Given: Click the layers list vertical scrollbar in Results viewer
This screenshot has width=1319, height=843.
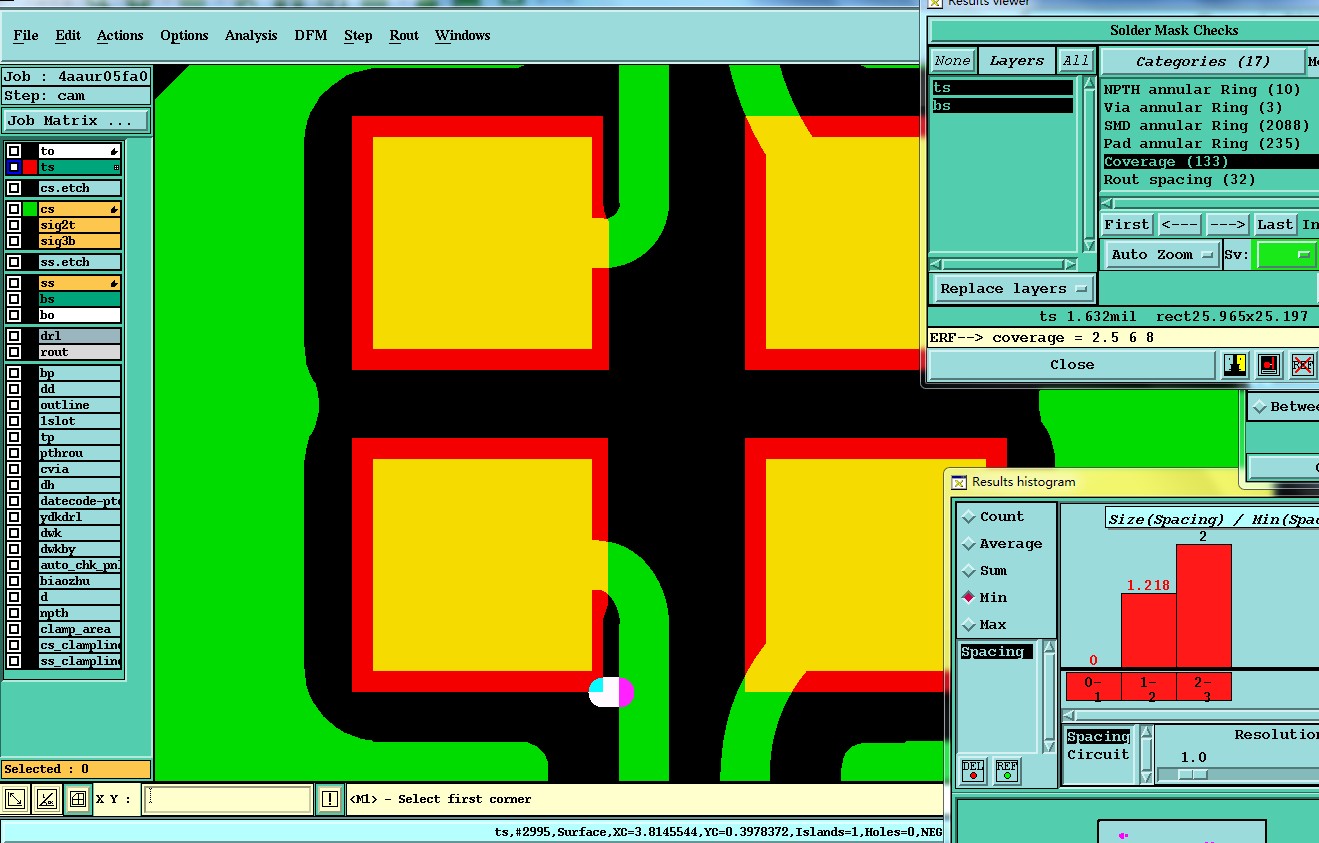Looking at the screenshot, I should click(1090, 166).
